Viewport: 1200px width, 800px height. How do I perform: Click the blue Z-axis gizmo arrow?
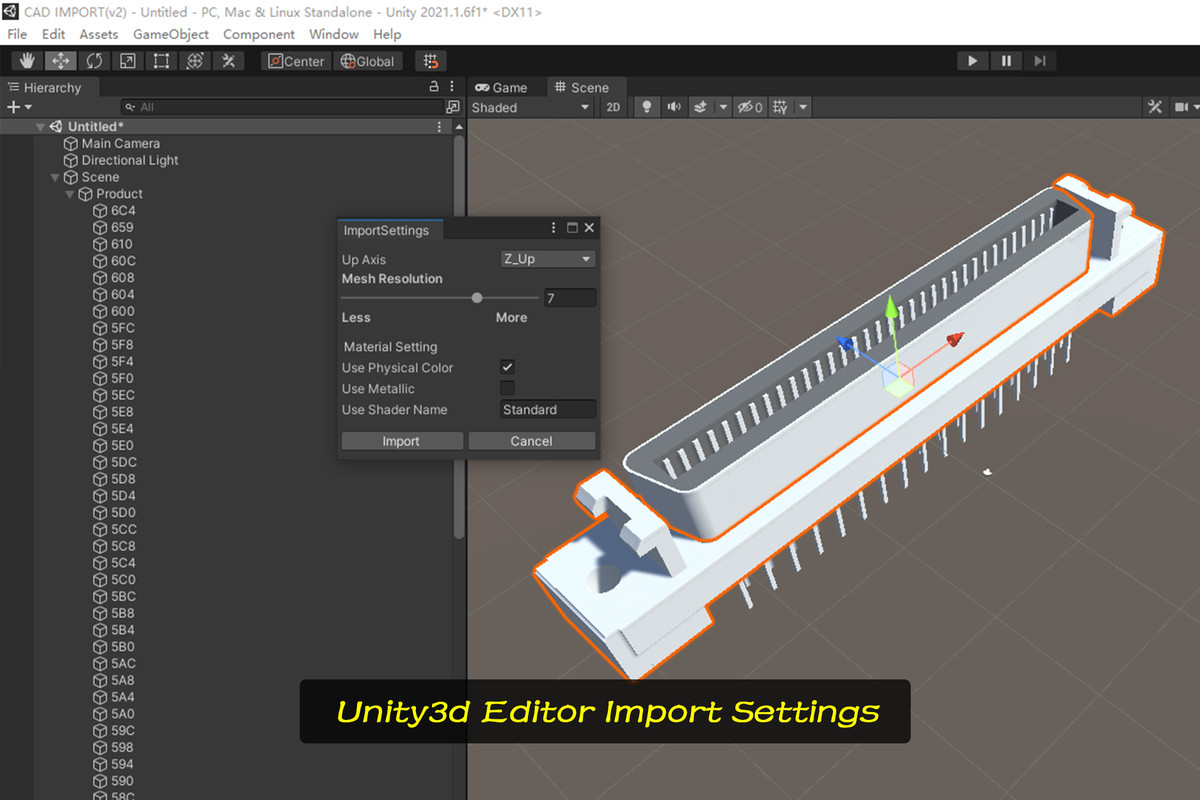(846, 346)
